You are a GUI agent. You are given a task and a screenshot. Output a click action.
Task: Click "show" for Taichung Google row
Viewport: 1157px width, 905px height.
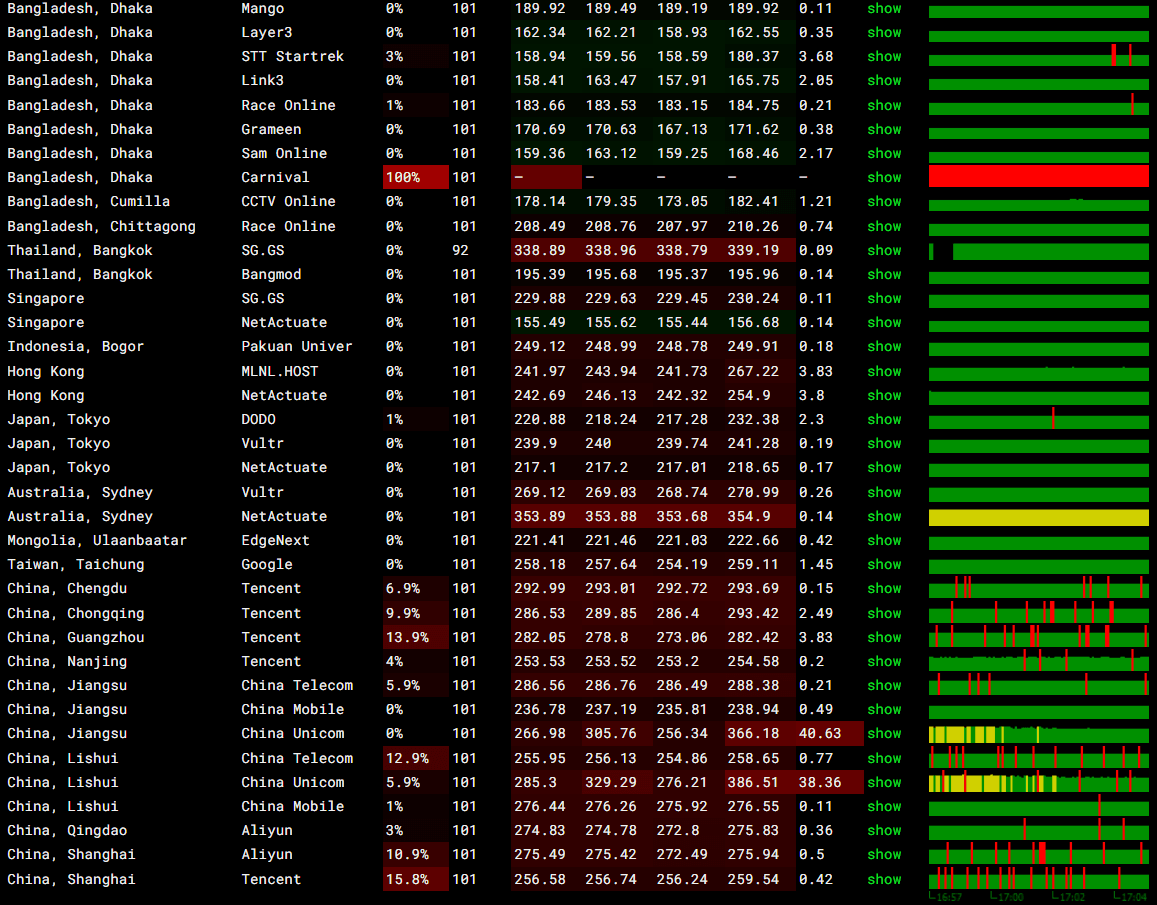(884, 565)
